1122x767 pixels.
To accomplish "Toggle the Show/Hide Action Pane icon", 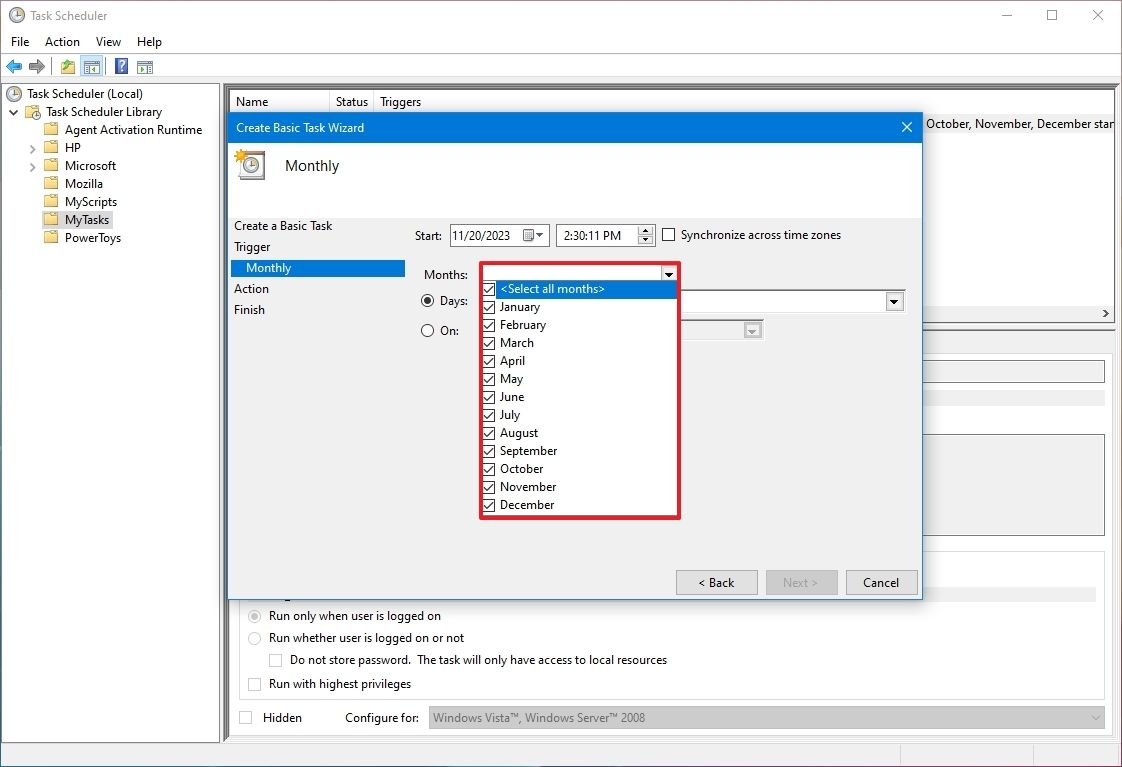I will [145, 66].
